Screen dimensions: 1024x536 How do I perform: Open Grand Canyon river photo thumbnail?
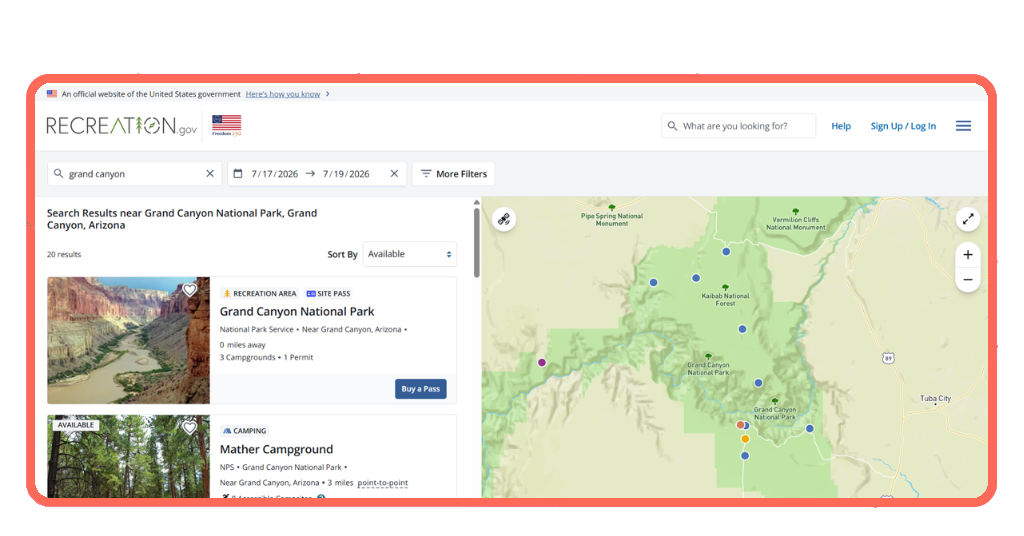pos(129,340)
